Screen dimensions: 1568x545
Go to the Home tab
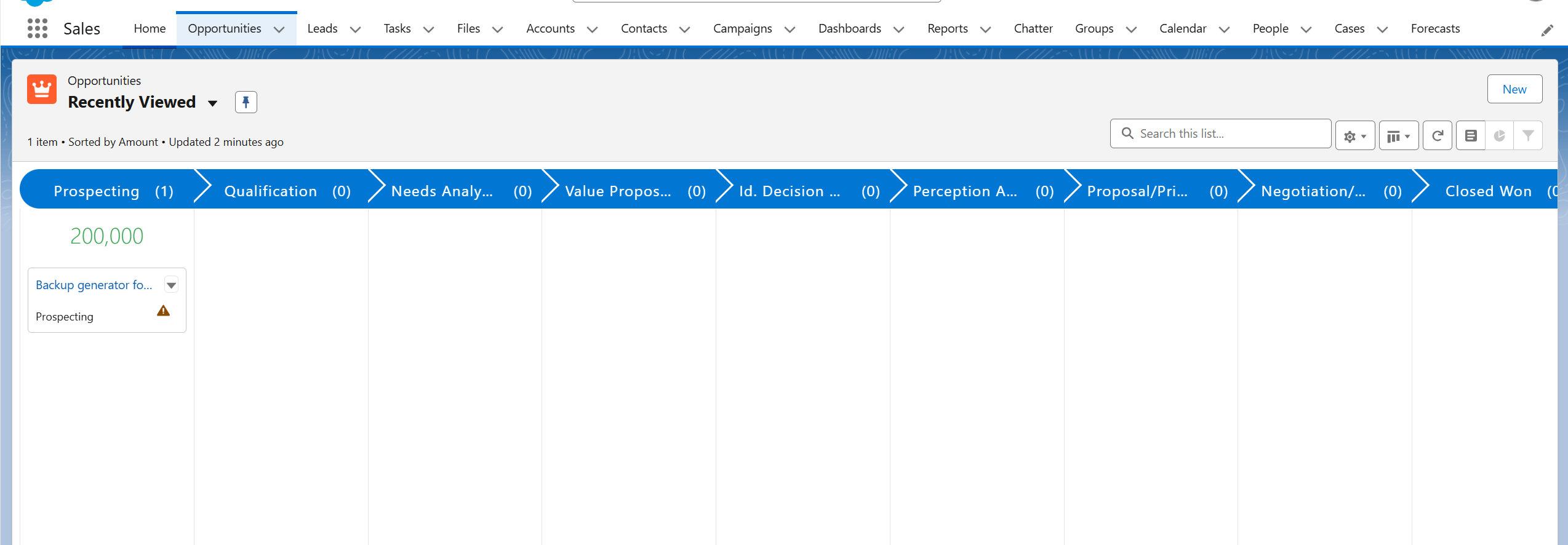click(x=150, y=28)
